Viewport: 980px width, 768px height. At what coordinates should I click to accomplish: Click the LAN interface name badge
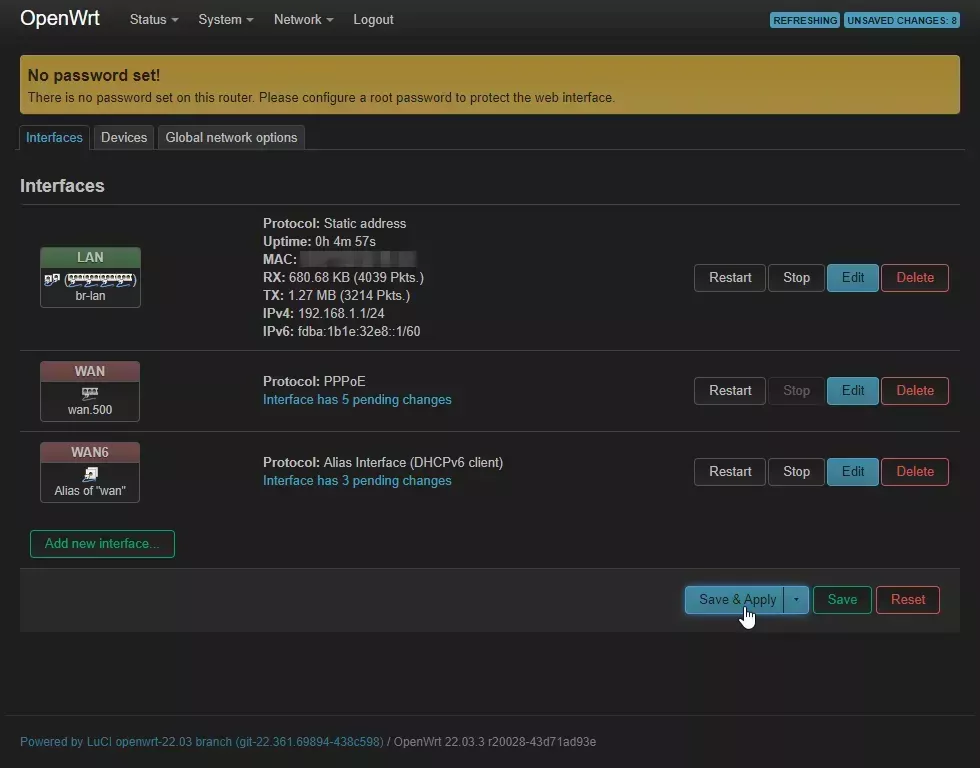click(x=91, y=257)
